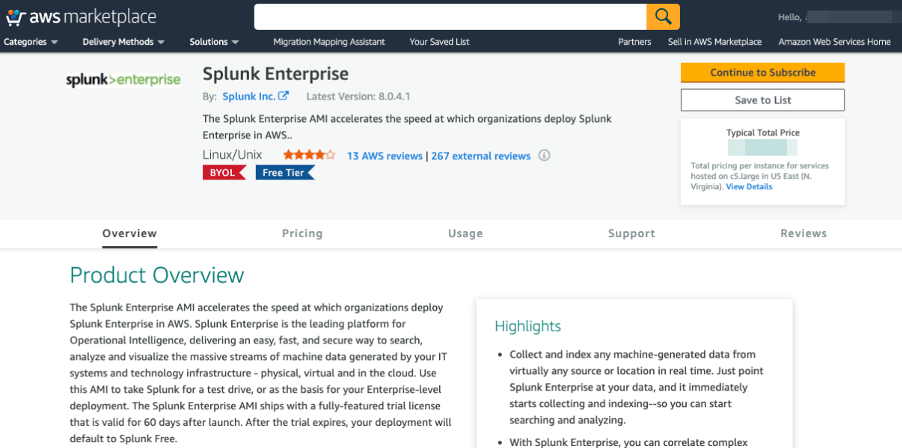Expand the Delivery Methods dropdown
Viewport: 902px width, 448px height.
124,42
